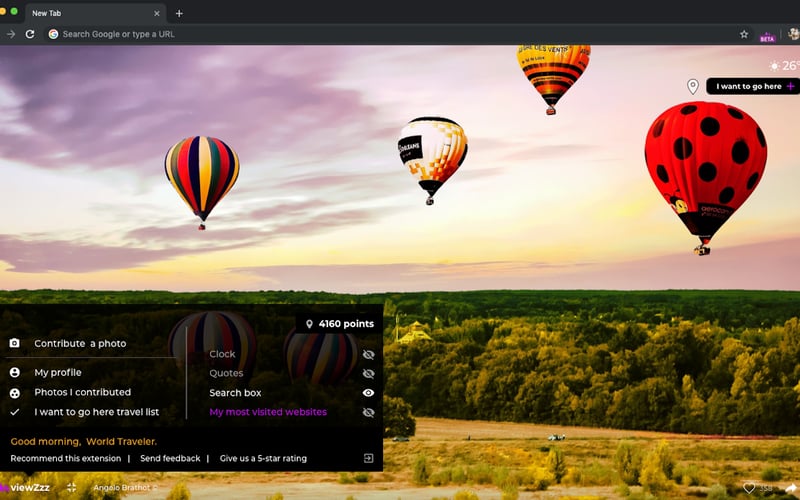Click the sign out exit icon in menu panel
Image resolution: width=800 pixels, height=500 pixels.
[x=368, y=458]
